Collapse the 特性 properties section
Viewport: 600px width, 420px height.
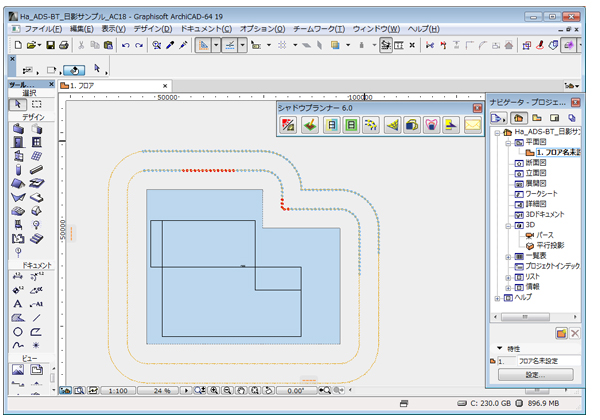(x=499, y=348)
